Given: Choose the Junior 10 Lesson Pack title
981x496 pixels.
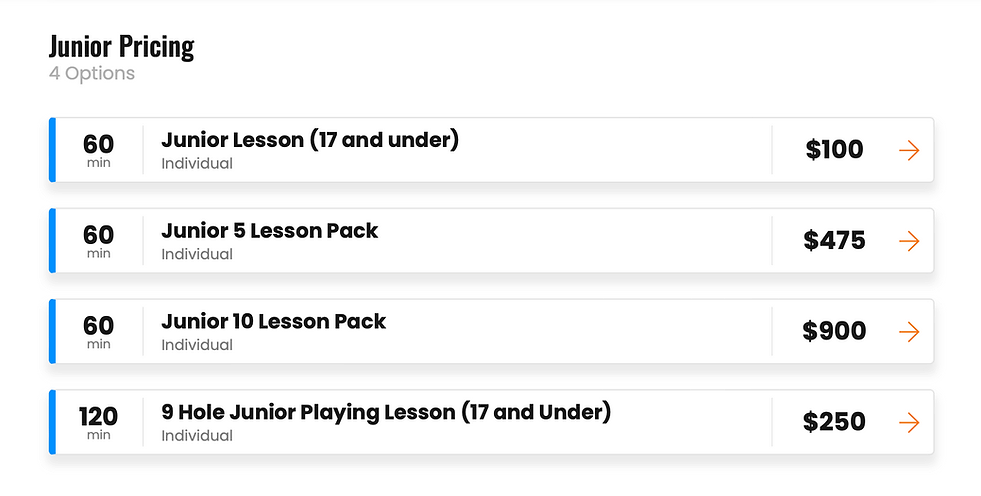Looking at the screenshot, I should click(x=273, y=322).
